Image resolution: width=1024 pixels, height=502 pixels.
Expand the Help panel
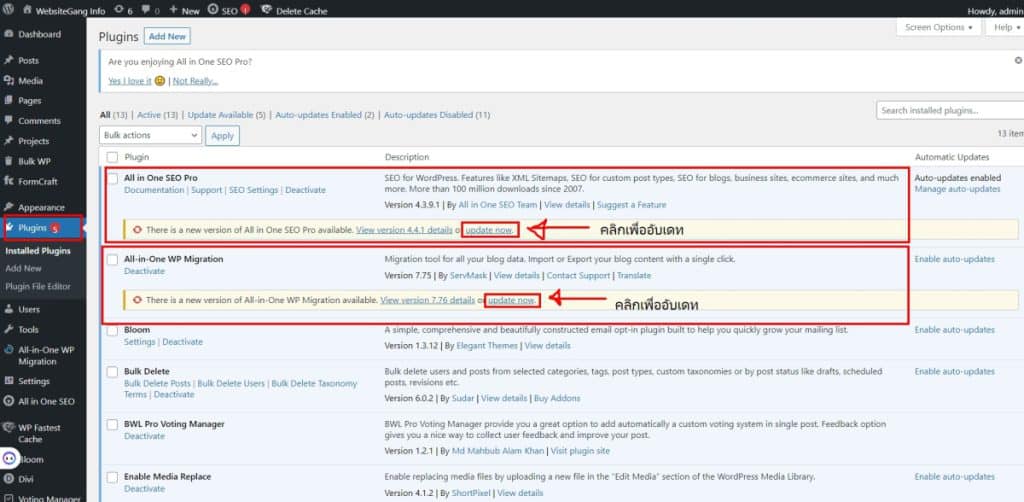pyautogui.click(x=1006, y=27)
